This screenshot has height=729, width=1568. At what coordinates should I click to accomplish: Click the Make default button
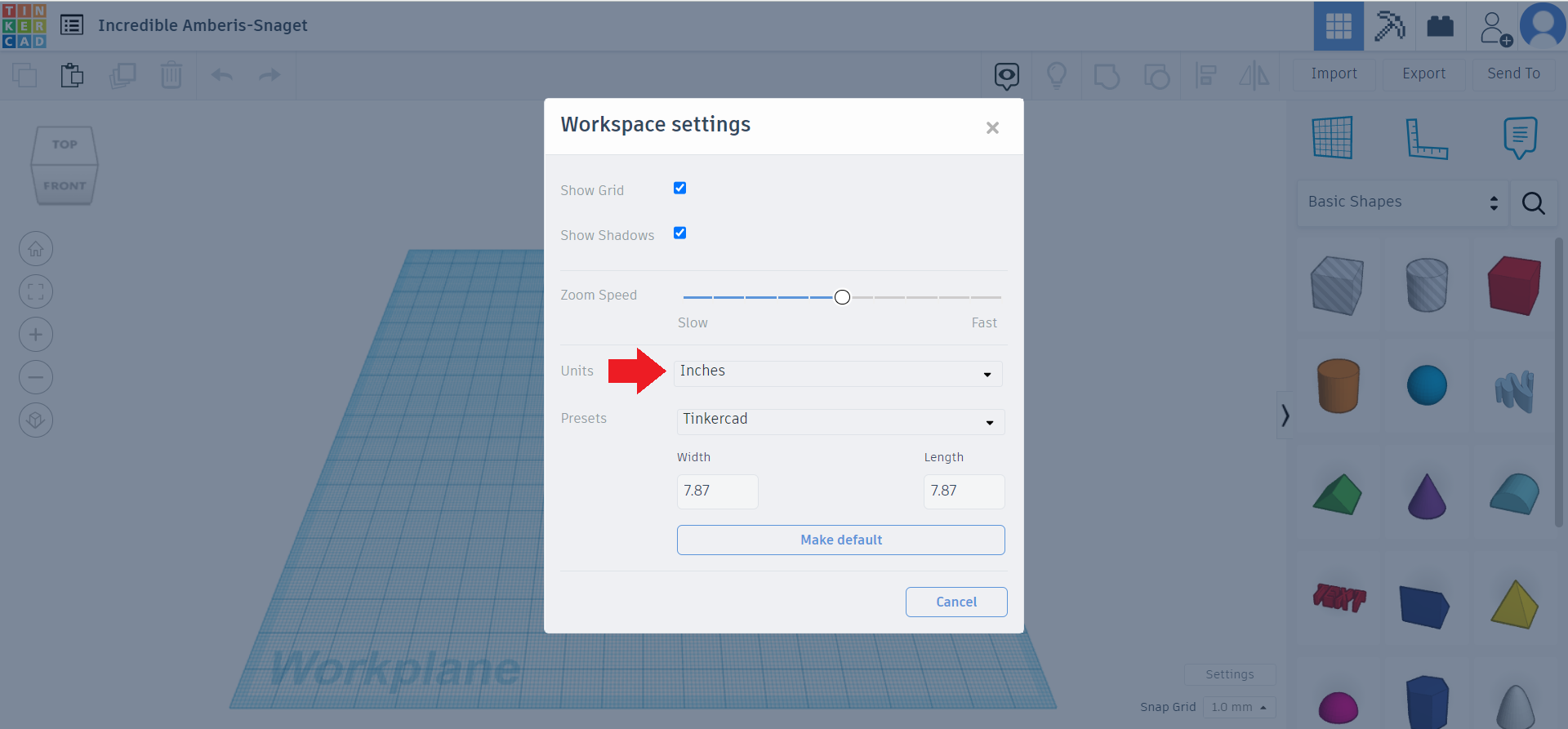click(x=841, y=540)
